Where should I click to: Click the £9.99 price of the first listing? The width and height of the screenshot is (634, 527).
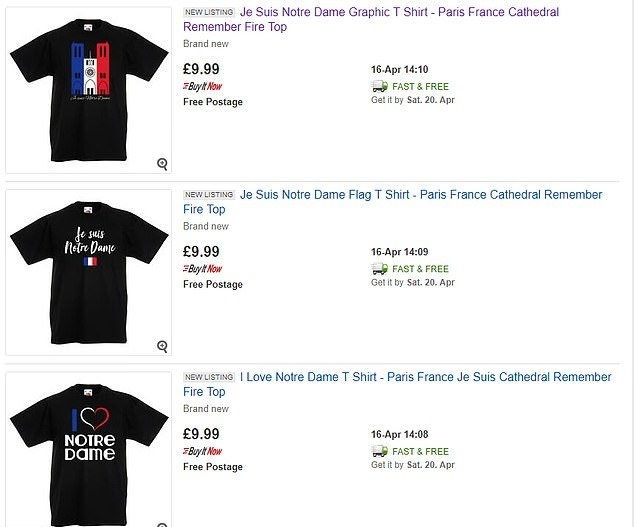[201, 69]
